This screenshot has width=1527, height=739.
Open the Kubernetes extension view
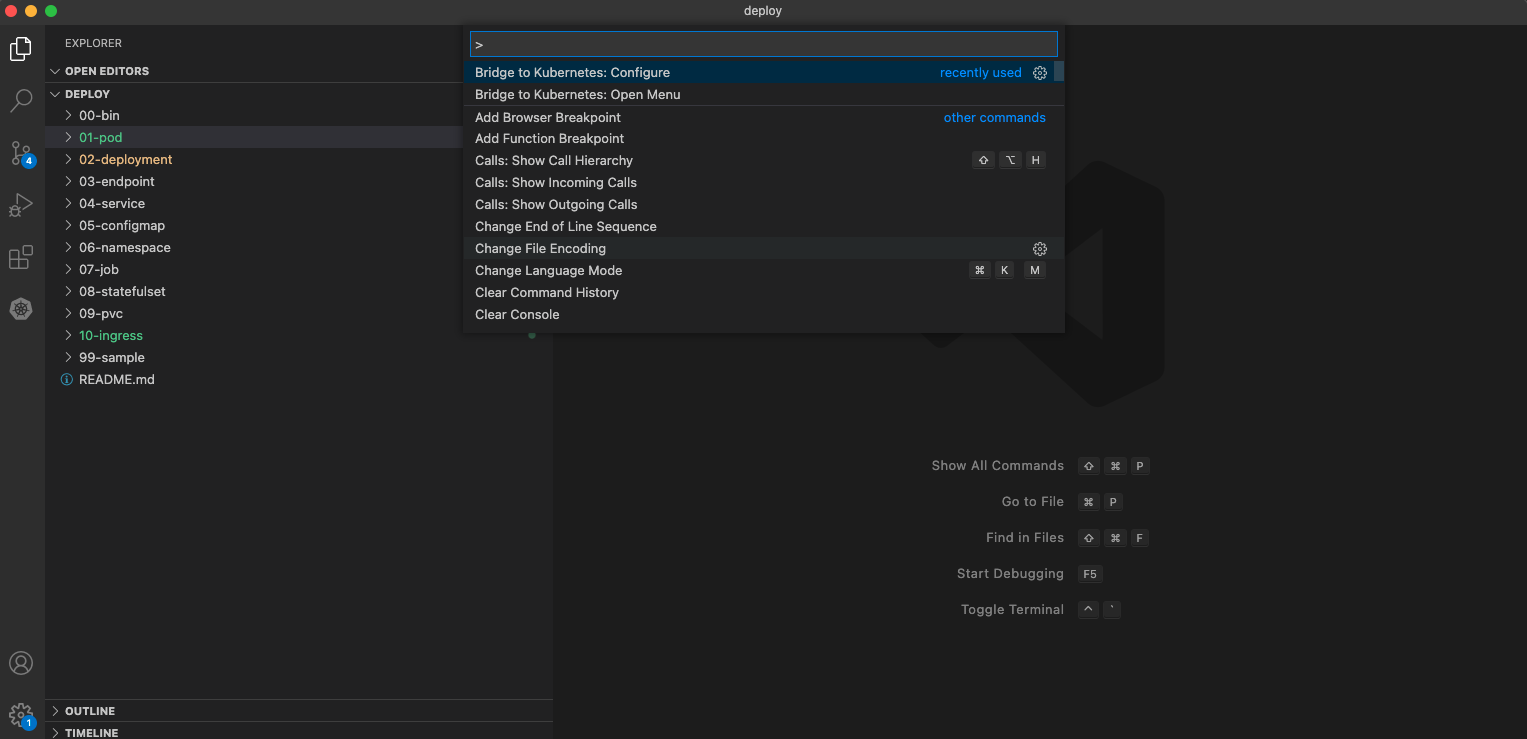(x=20, y=309)
